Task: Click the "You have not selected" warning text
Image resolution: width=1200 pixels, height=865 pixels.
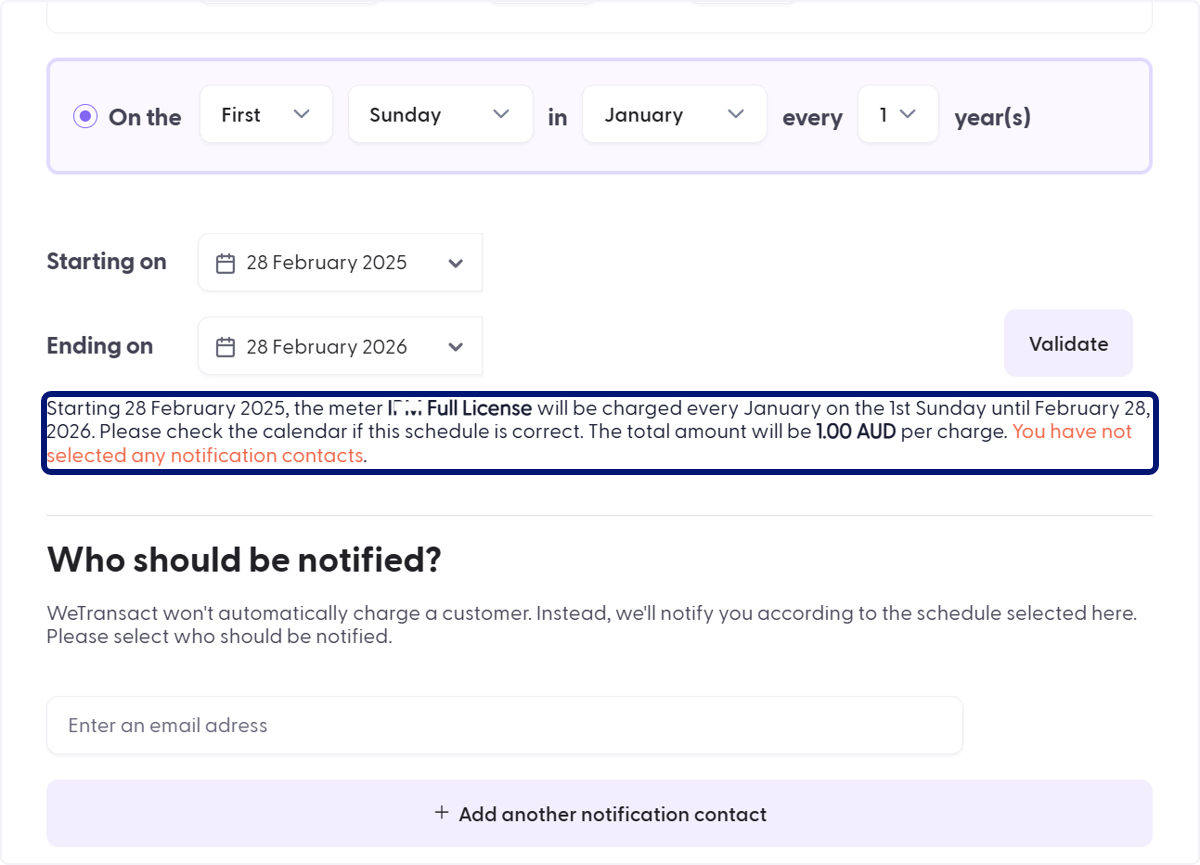Action: pos(589,444)
